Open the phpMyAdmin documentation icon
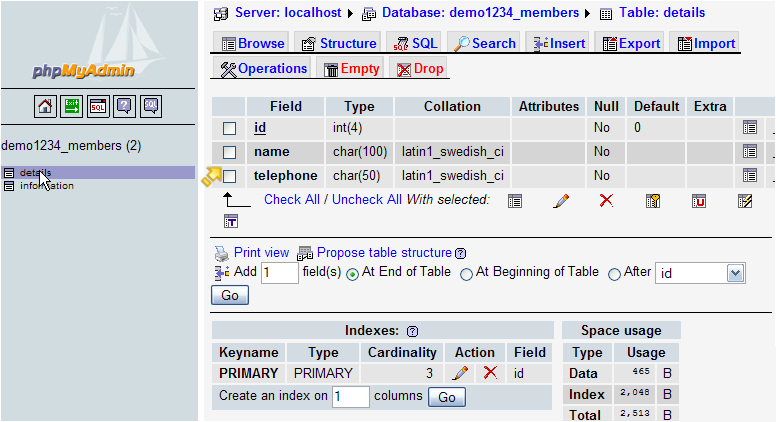 (x=124, y=106)
